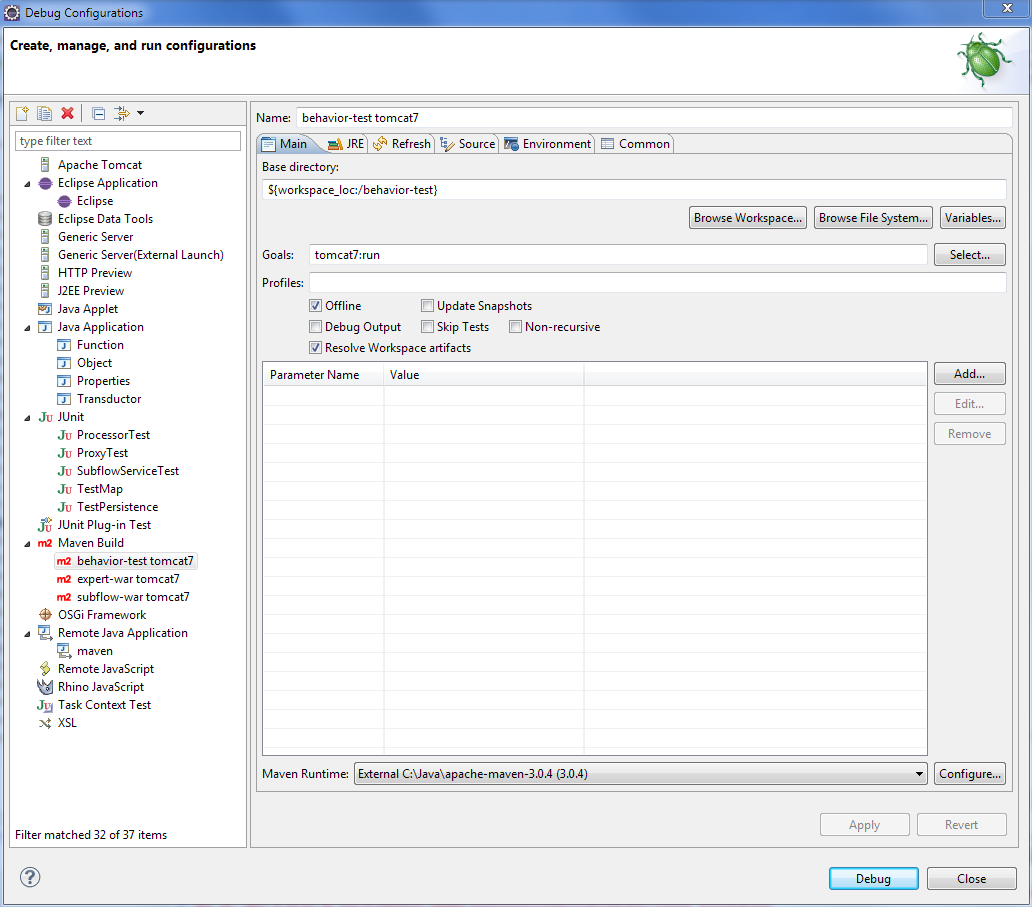
Task: Click the Eclipse Data Tools database icon
Action: [x=45, y=219]
